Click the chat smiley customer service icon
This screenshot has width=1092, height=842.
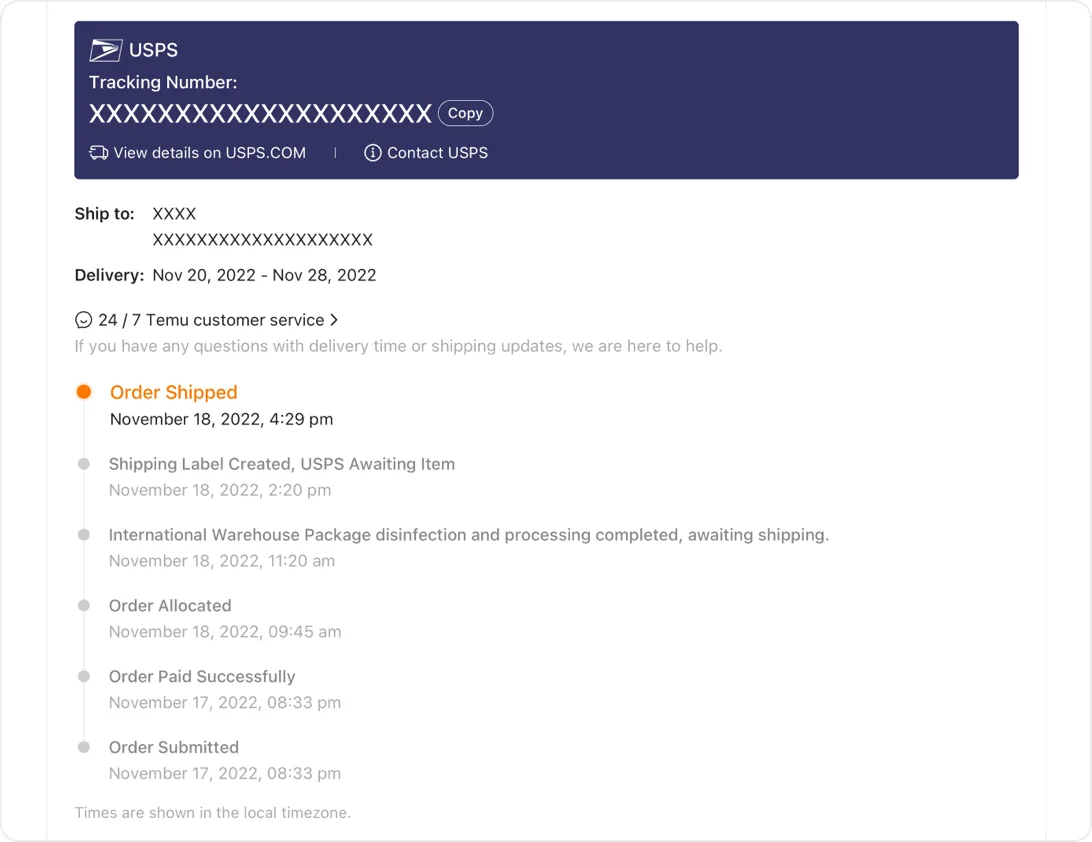84,320
